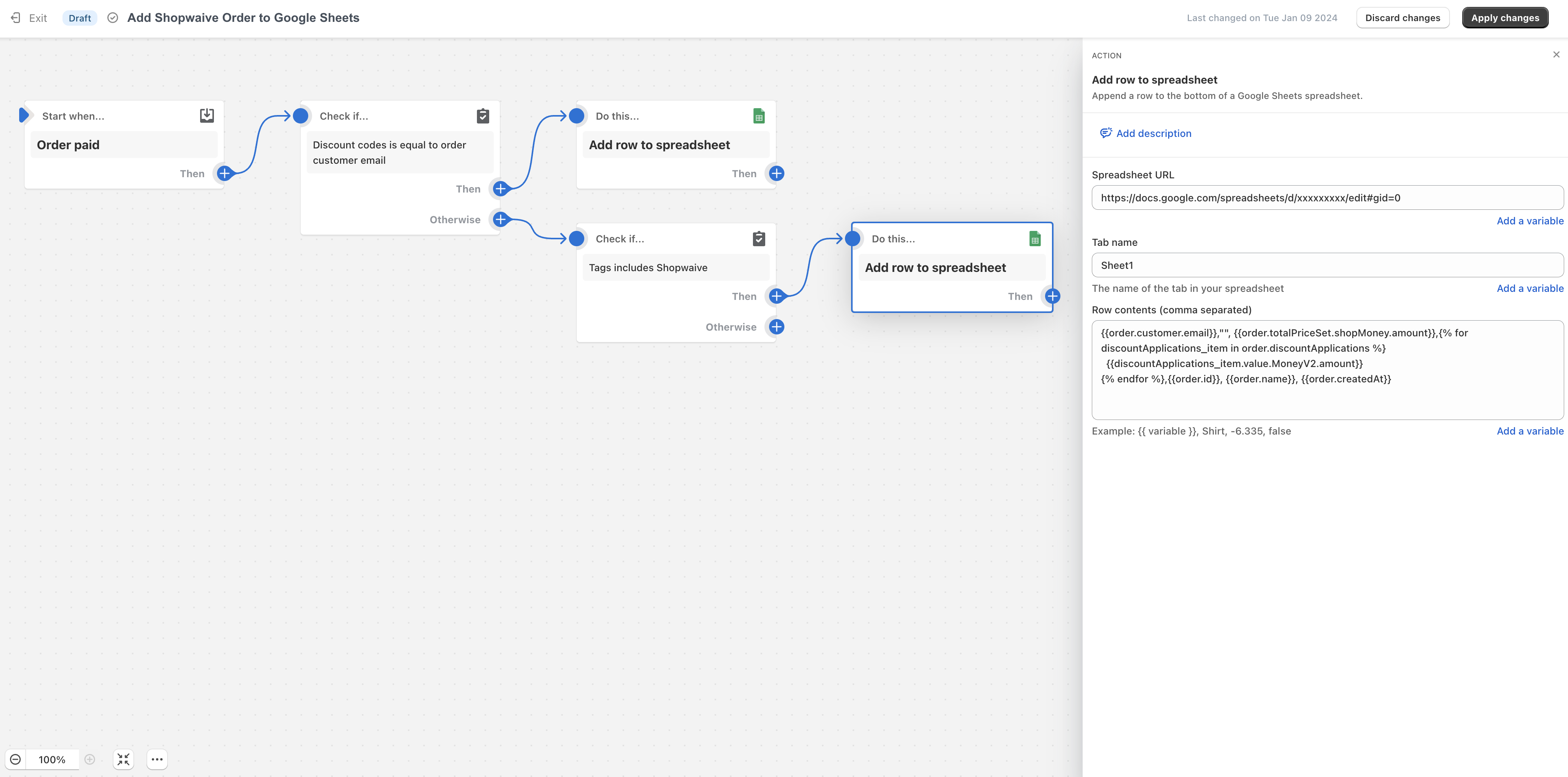Image resolution: width=1568 pixels, height=777 pixels.
Task: Add a variable under Row contents
Action: pos(1530,431)
